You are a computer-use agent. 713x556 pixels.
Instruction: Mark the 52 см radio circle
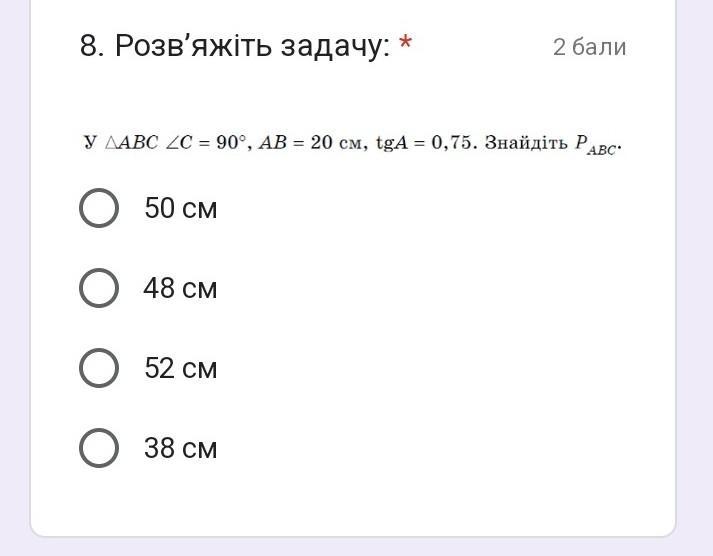point(99,368)
